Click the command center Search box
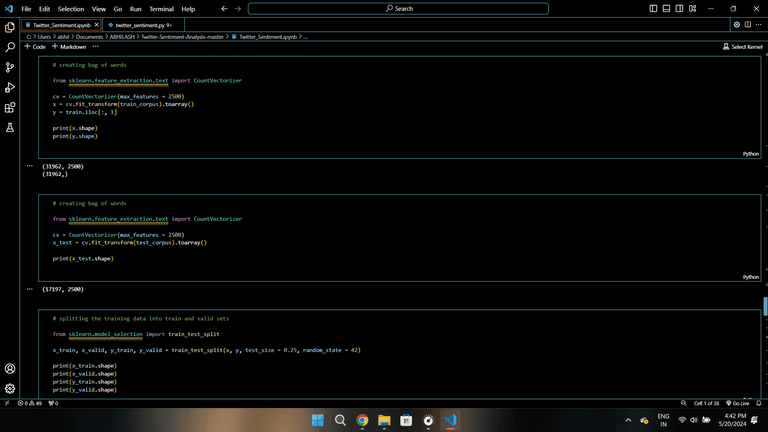This screenshot has width=768, height=432. click(x=398, y=9)
